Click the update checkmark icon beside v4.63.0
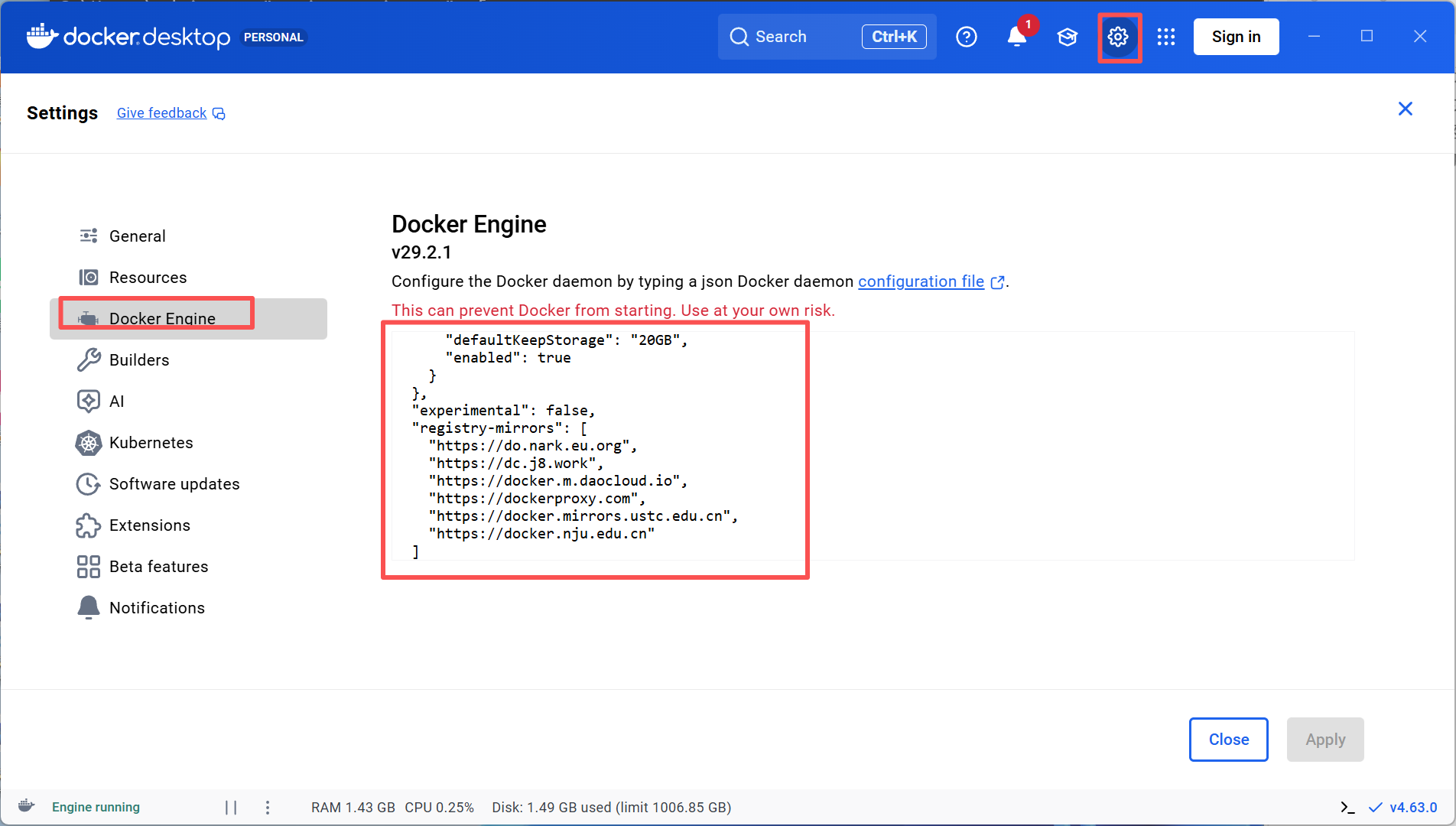Screen dimensions: 1456x826 click(1375, 807)
